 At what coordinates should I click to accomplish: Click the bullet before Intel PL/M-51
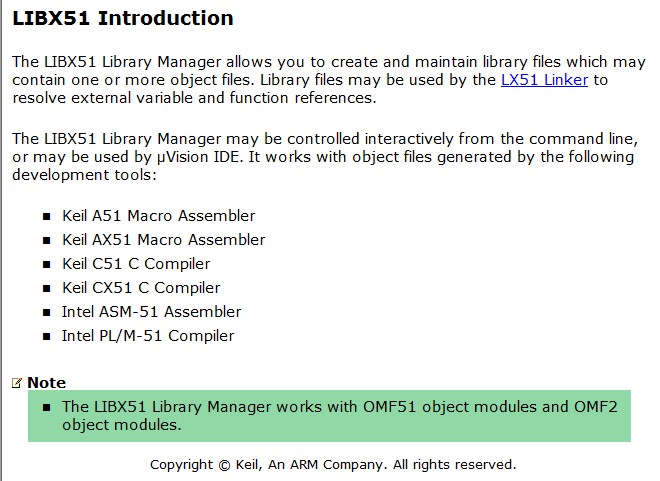tap(46, 337)
